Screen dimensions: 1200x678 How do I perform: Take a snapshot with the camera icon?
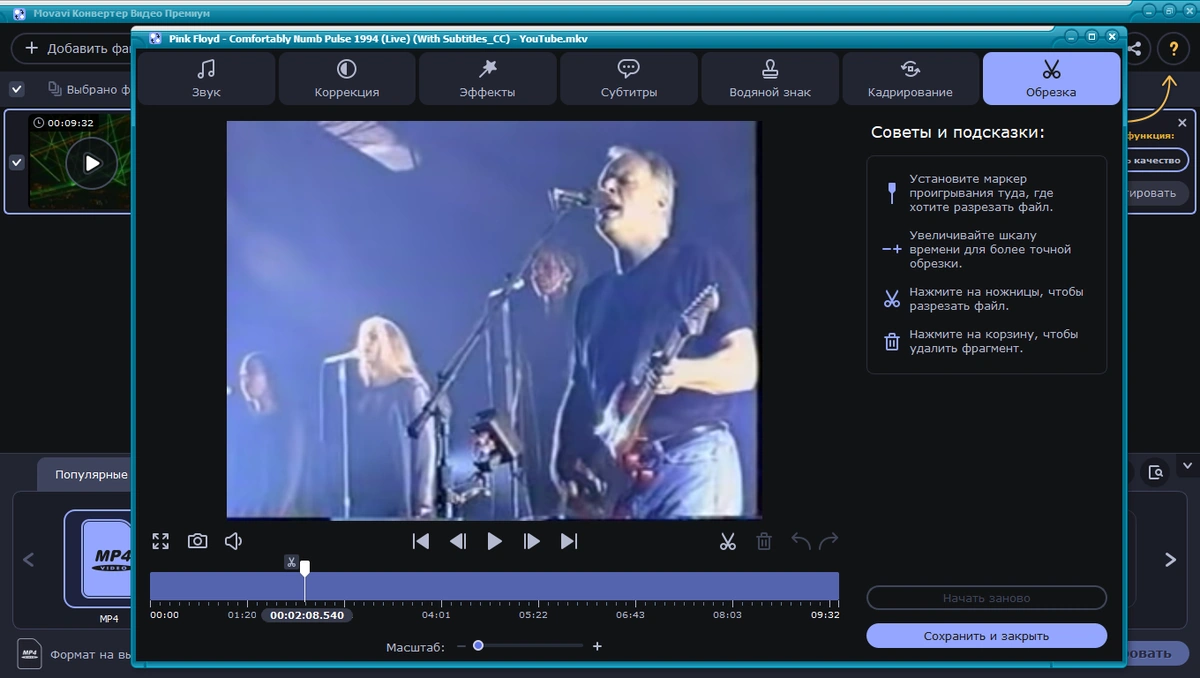[197, 541]
